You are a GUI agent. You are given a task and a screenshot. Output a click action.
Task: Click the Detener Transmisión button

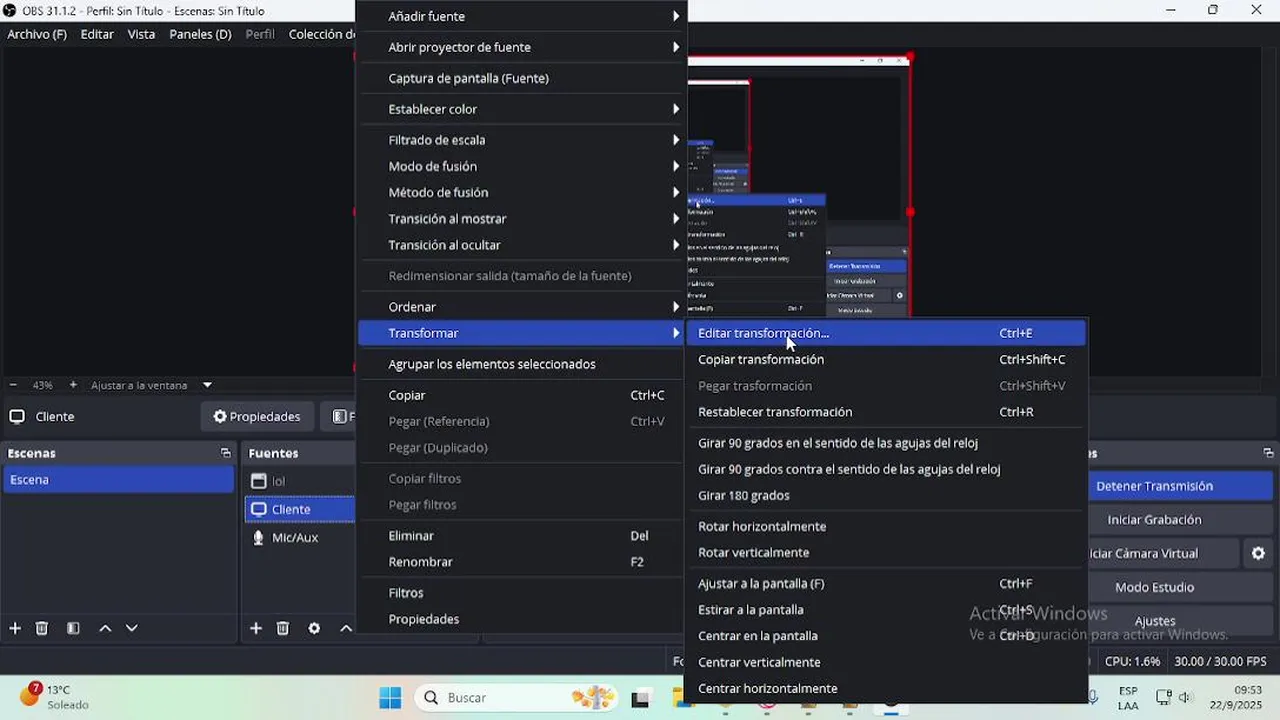pyautogui.click(x=1179, y=486)
